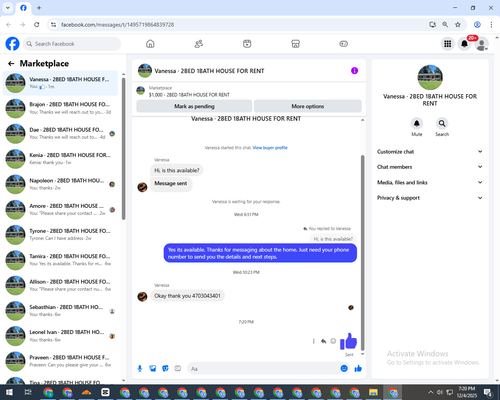Image resolution: width=500 pixels, height=400 pixels.
Task: Open more options dots beside thumbs-up message
Action: pos(313,341)
